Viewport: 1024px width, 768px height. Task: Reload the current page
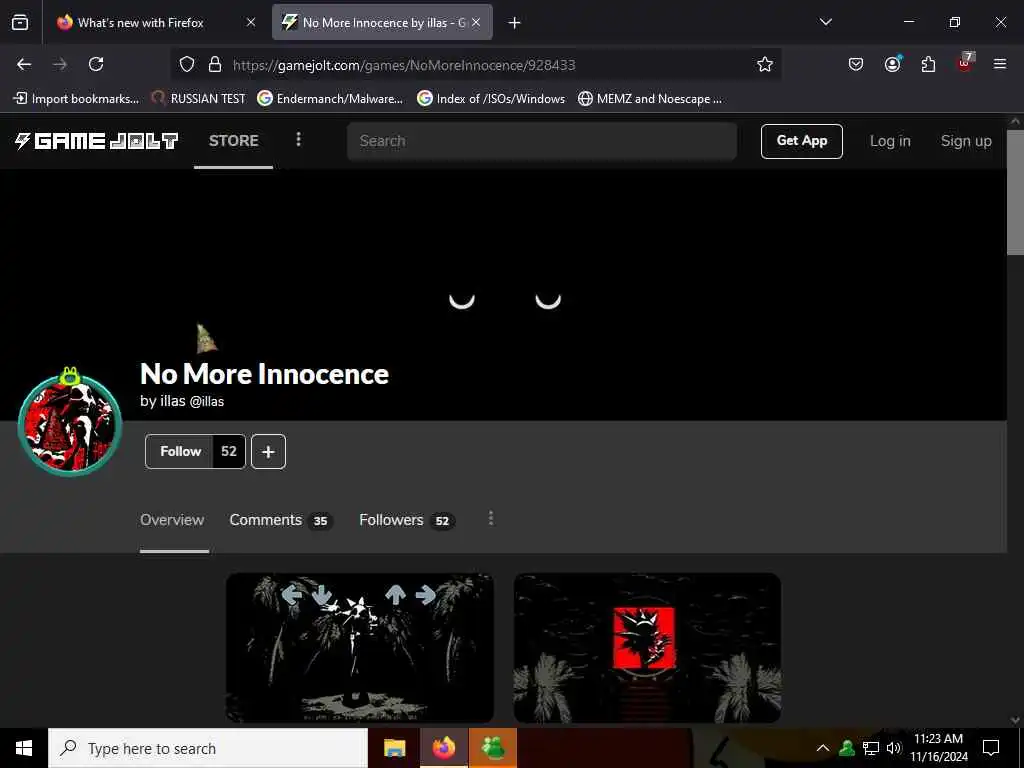[96, 64]
